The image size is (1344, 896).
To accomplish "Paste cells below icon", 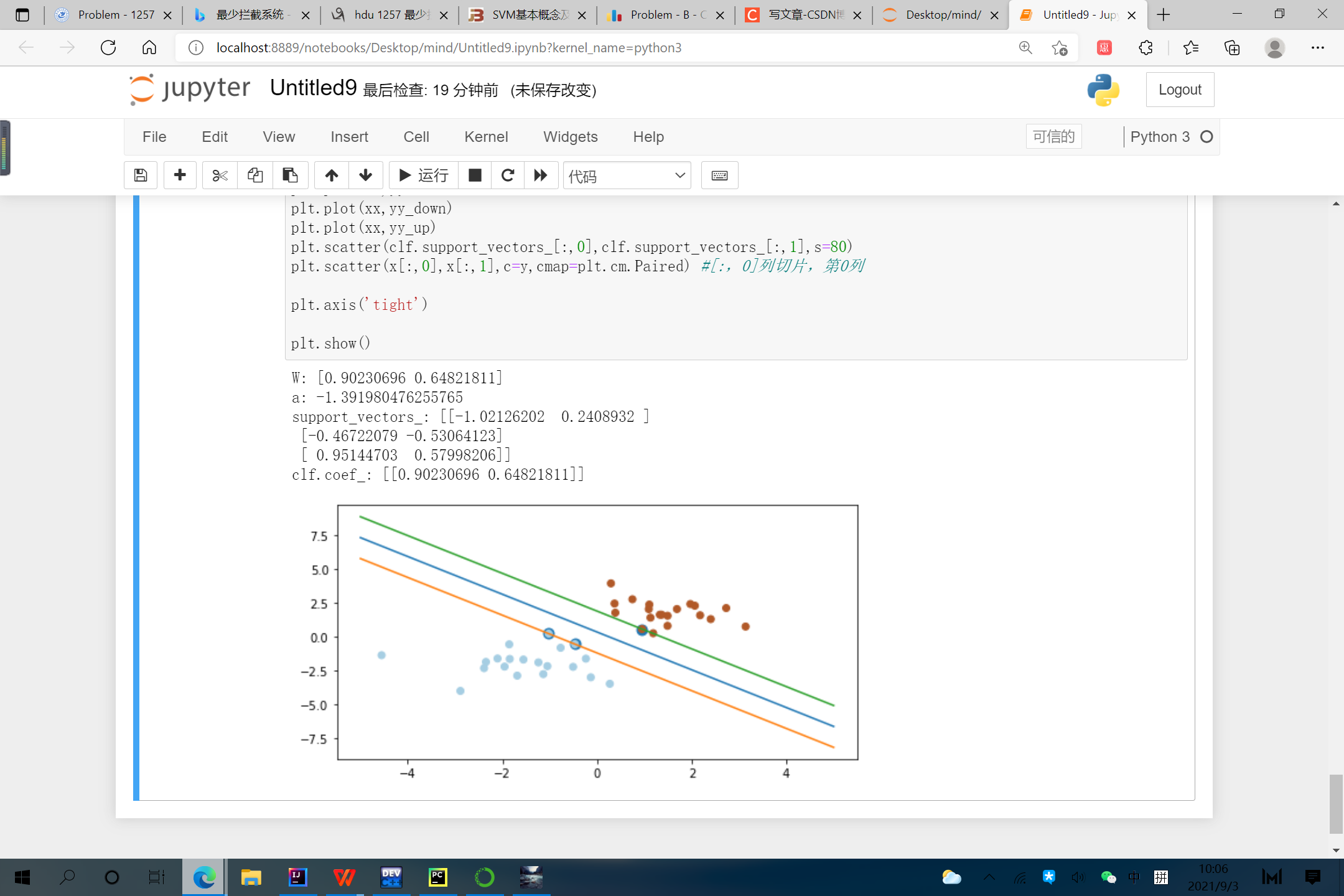I will (290, 175).
